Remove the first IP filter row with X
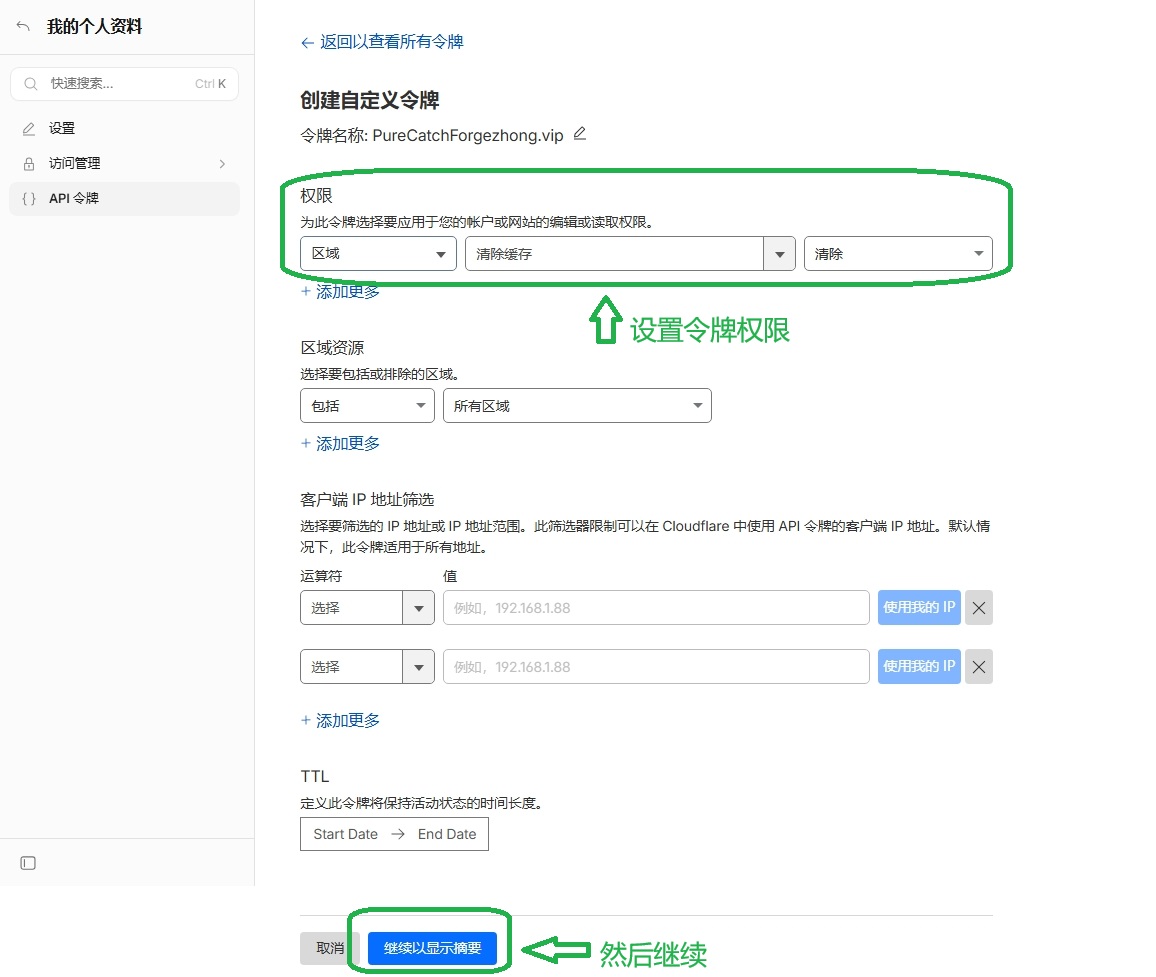Image resolution: width=1156 pixels, height=977 pixels. (979, 608)
